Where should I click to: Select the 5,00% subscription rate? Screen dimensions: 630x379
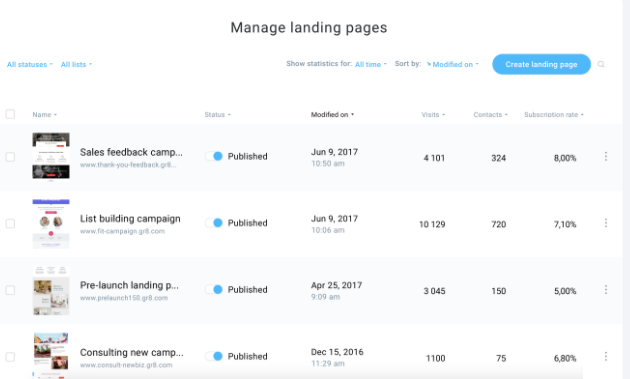565,291
